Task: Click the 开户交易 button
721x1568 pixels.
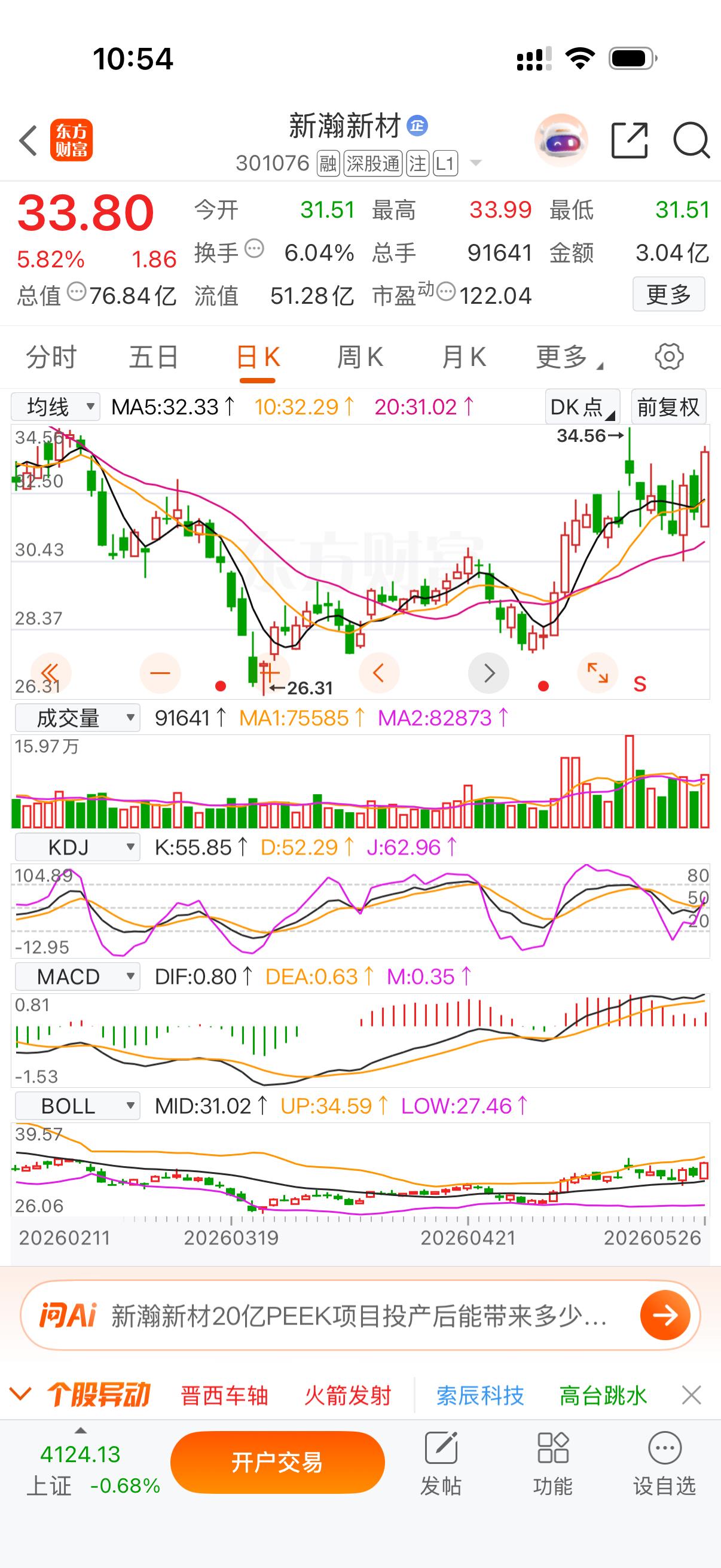Action: (277, 1462)
